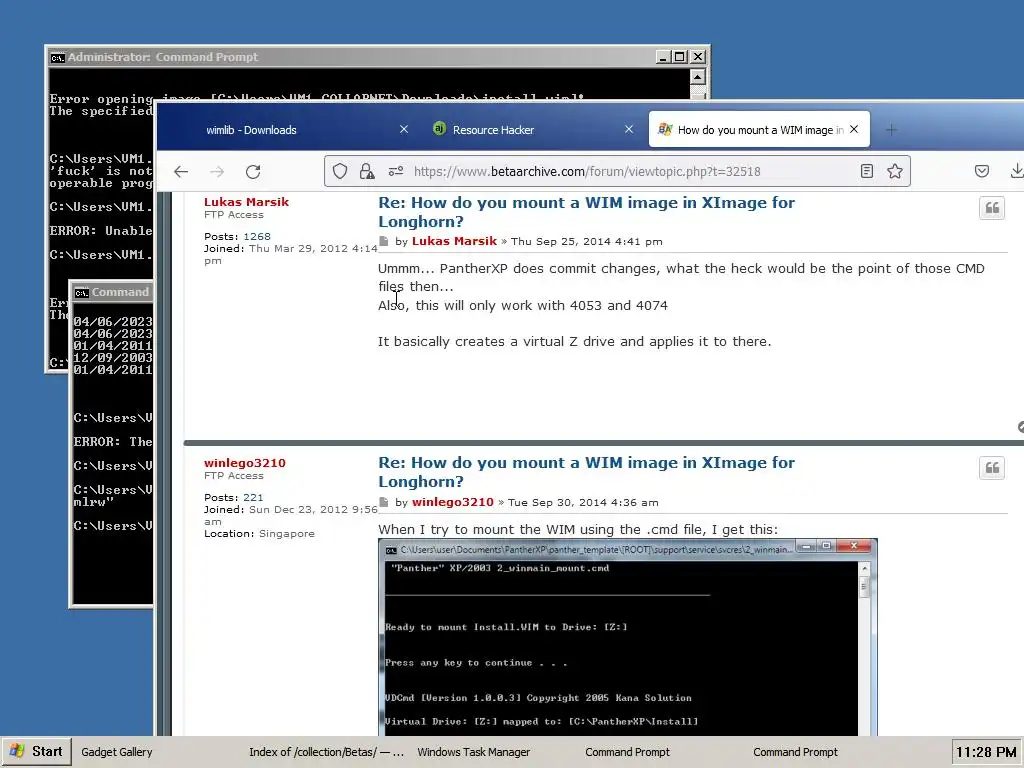Focus Administrator: Command Prompt title bar
This screenshot has height=768, width=1024.
click(351, 57)
